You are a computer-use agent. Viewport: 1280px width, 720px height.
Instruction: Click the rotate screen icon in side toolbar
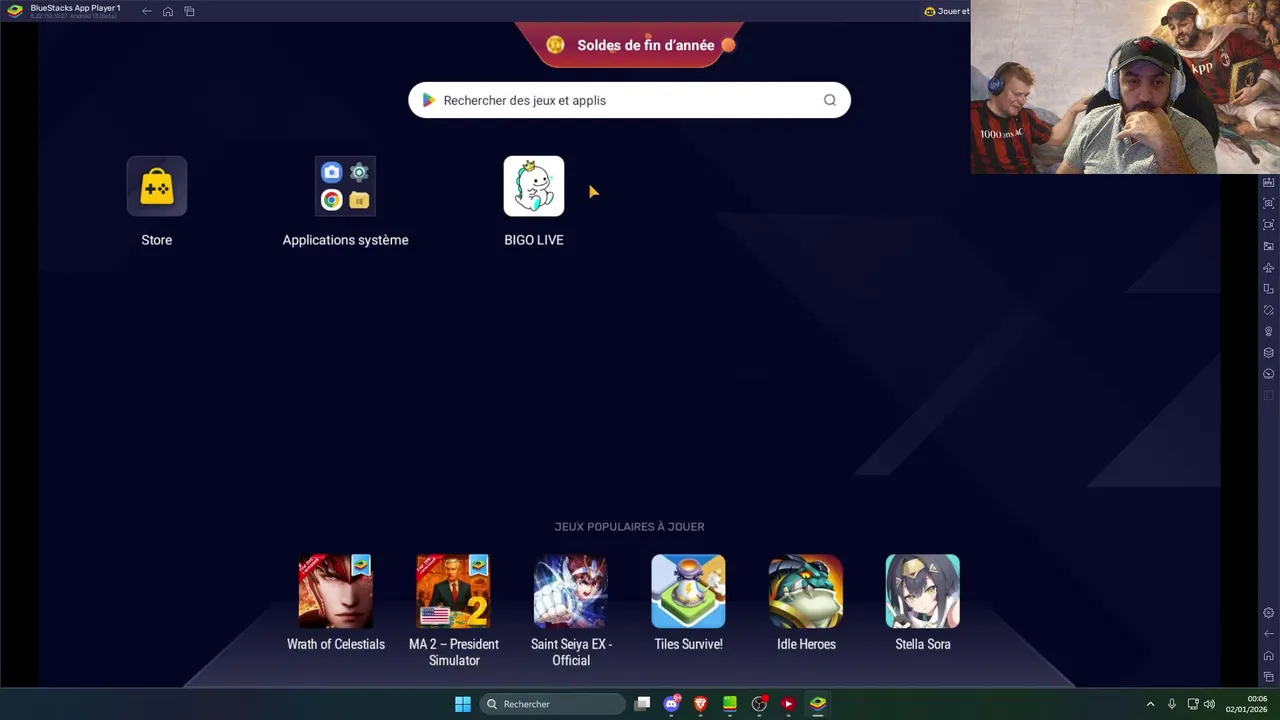pyautogui.click(x=1269, y=289)
